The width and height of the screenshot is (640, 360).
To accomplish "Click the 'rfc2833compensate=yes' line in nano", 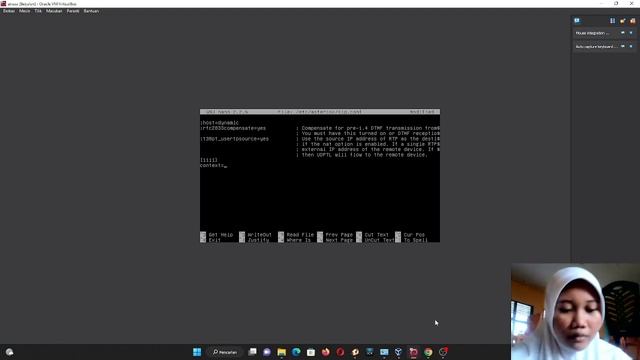I will point(233,128).
